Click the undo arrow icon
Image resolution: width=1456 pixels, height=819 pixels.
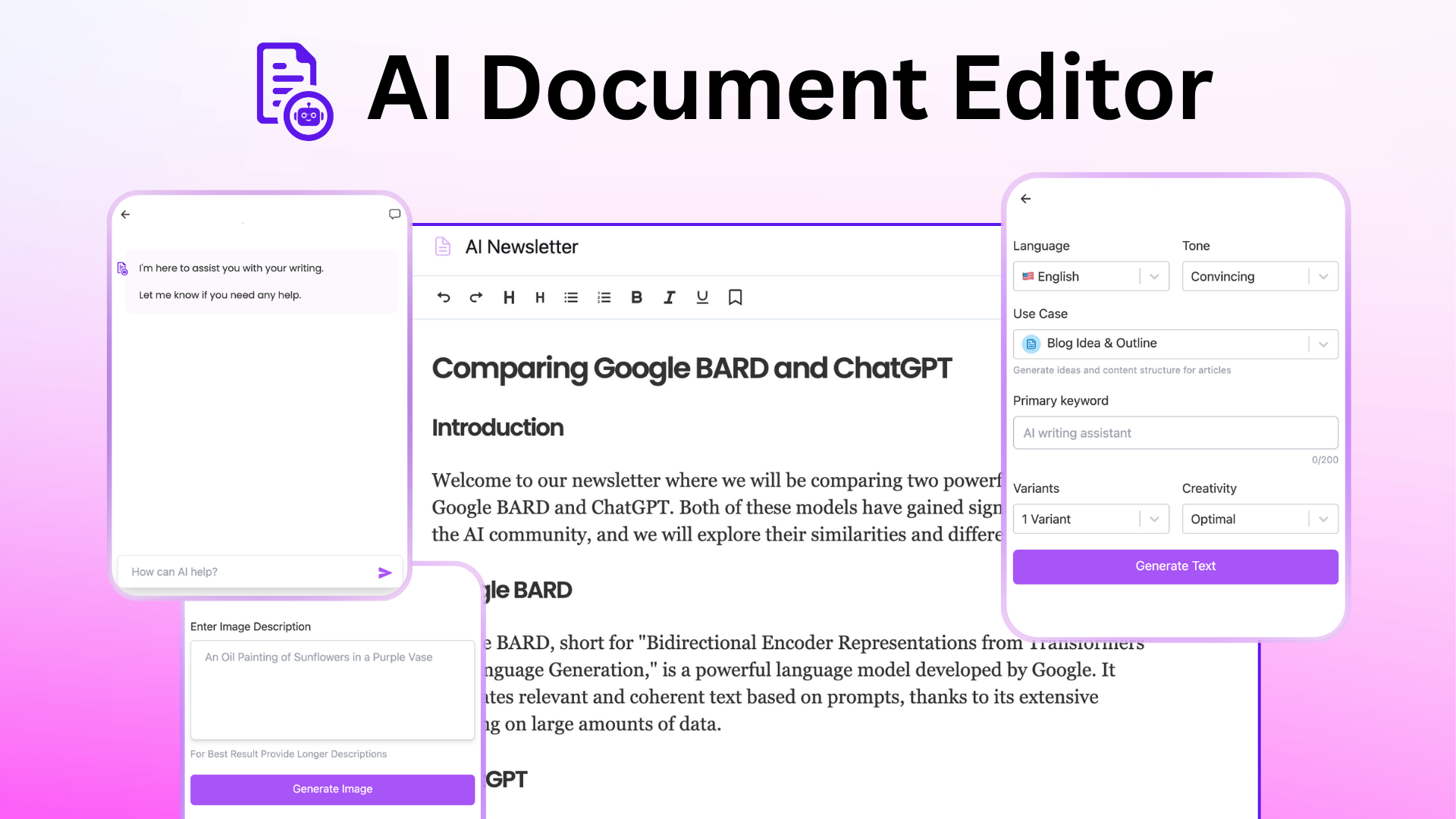[x=443, y=296]
